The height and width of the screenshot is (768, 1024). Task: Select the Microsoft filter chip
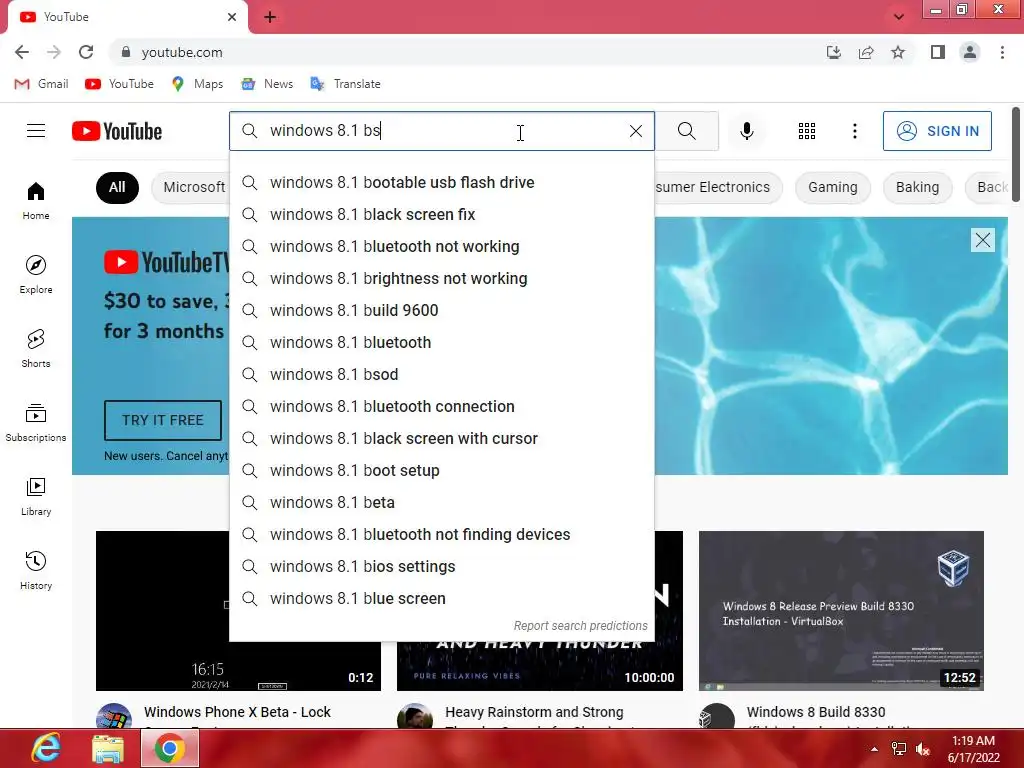pos(191,187)
